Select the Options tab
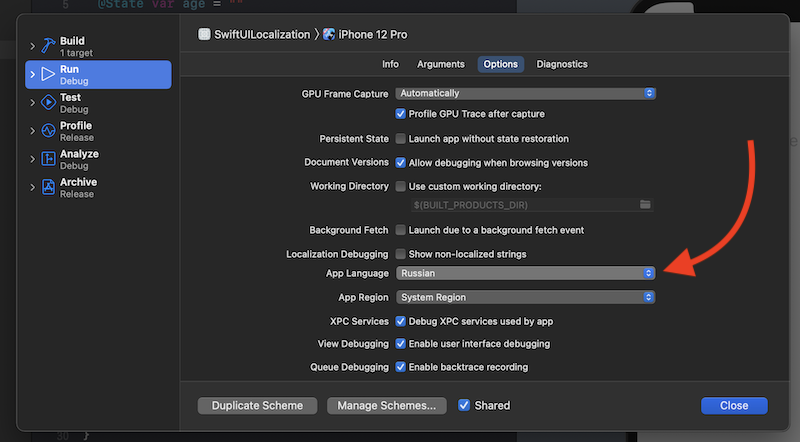 501,64
